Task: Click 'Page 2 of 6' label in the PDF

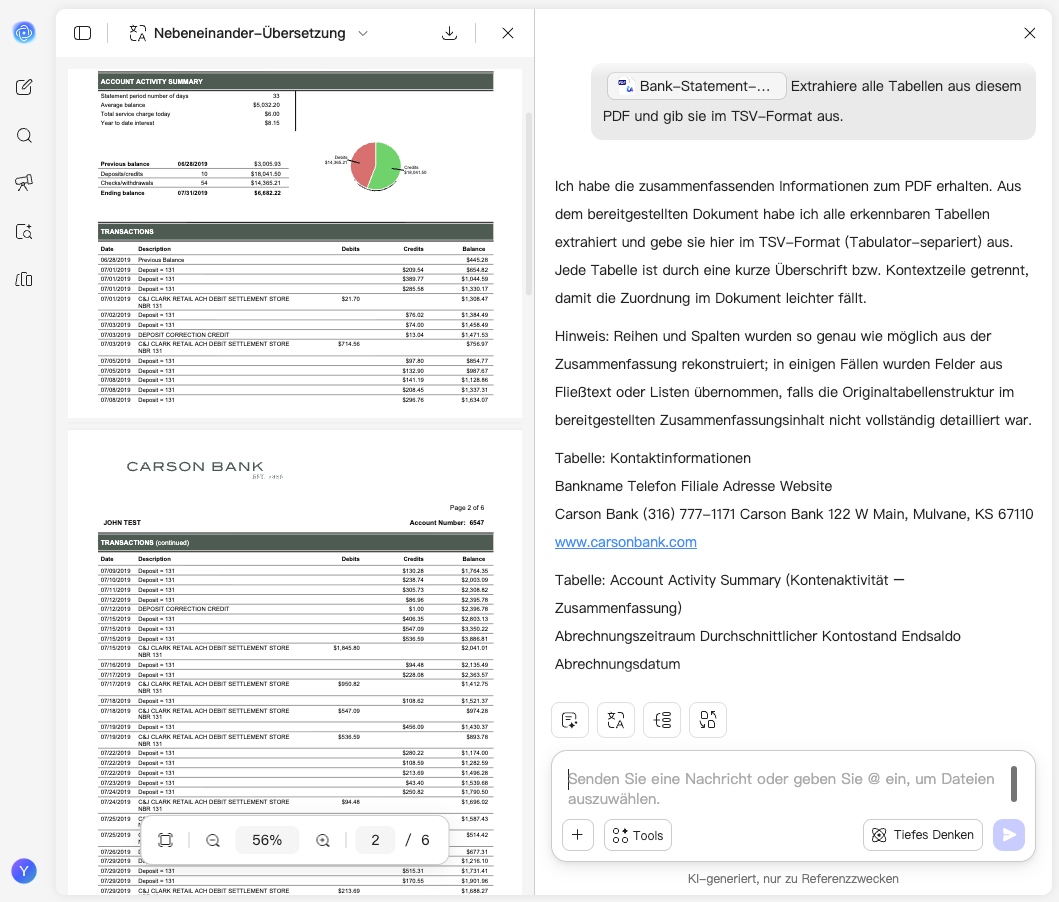Action: point(467,508)
